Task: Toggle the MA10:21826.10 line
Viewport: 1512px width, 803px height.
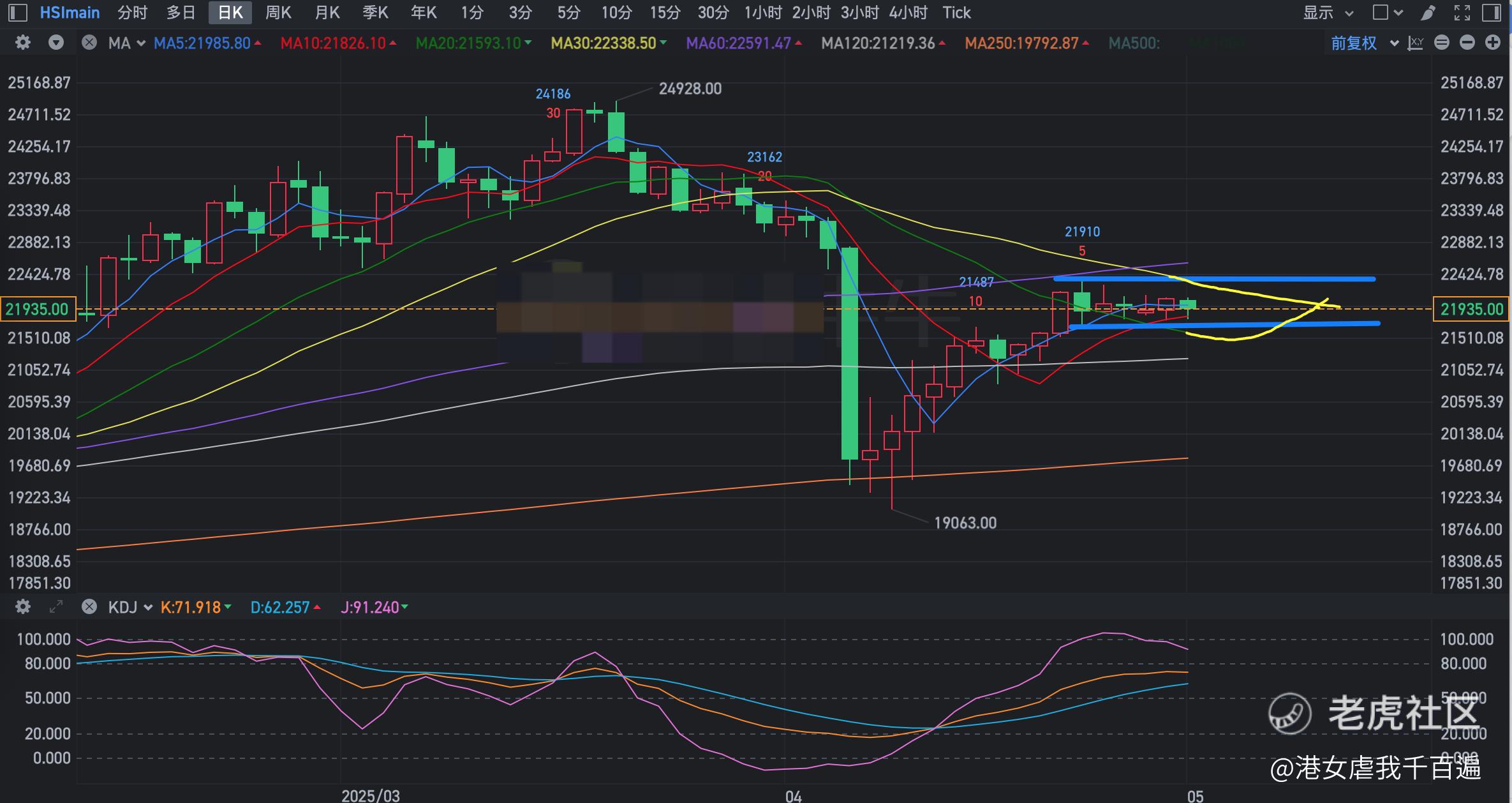Action: (339, 43)
